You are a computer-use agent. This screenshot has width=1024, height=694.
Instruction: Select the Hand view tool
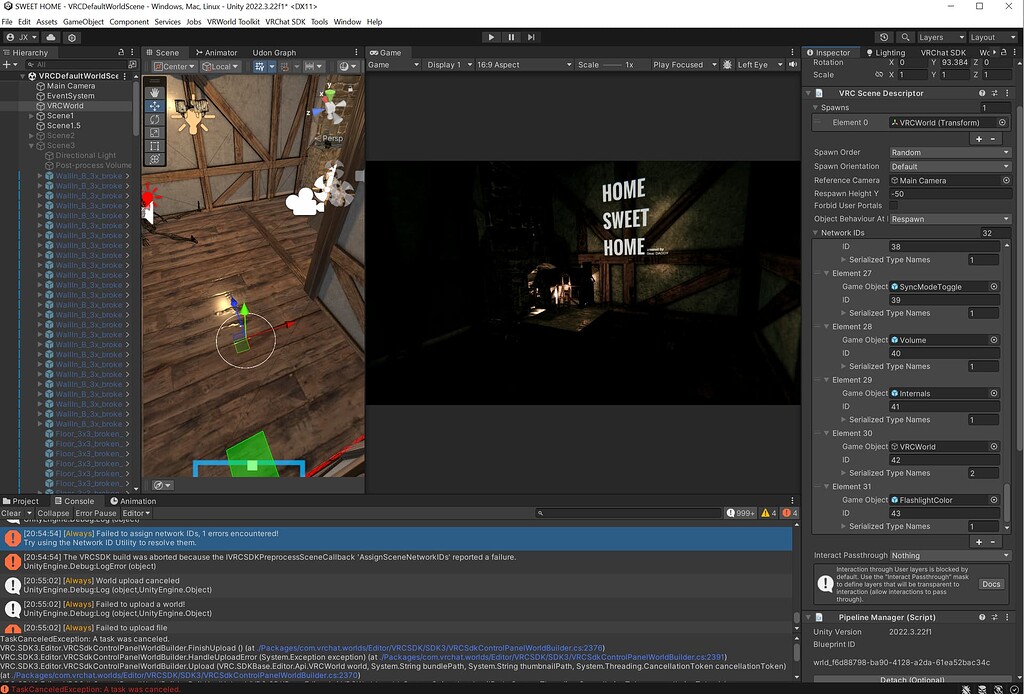[154, 93]
